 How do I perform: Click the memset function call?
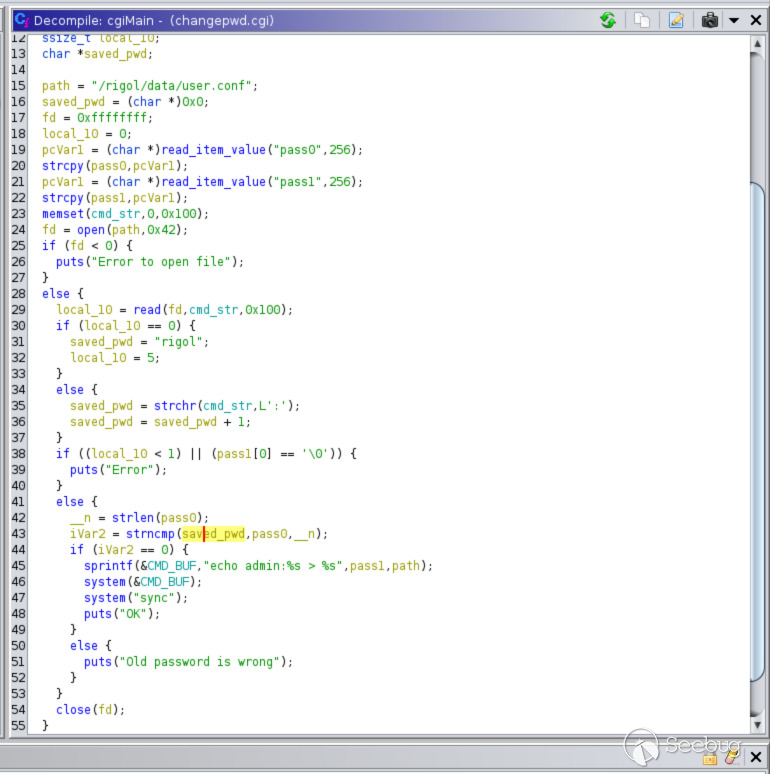(x=63, y=214)
